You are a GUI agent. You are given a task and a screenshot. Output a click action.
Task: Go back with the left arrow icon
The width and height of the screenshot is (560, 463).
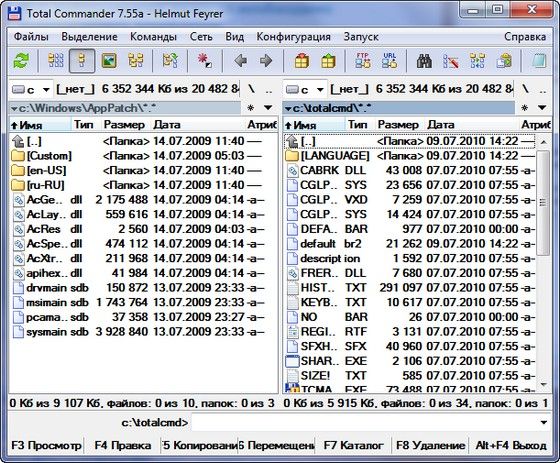click(x=240, y=61)
